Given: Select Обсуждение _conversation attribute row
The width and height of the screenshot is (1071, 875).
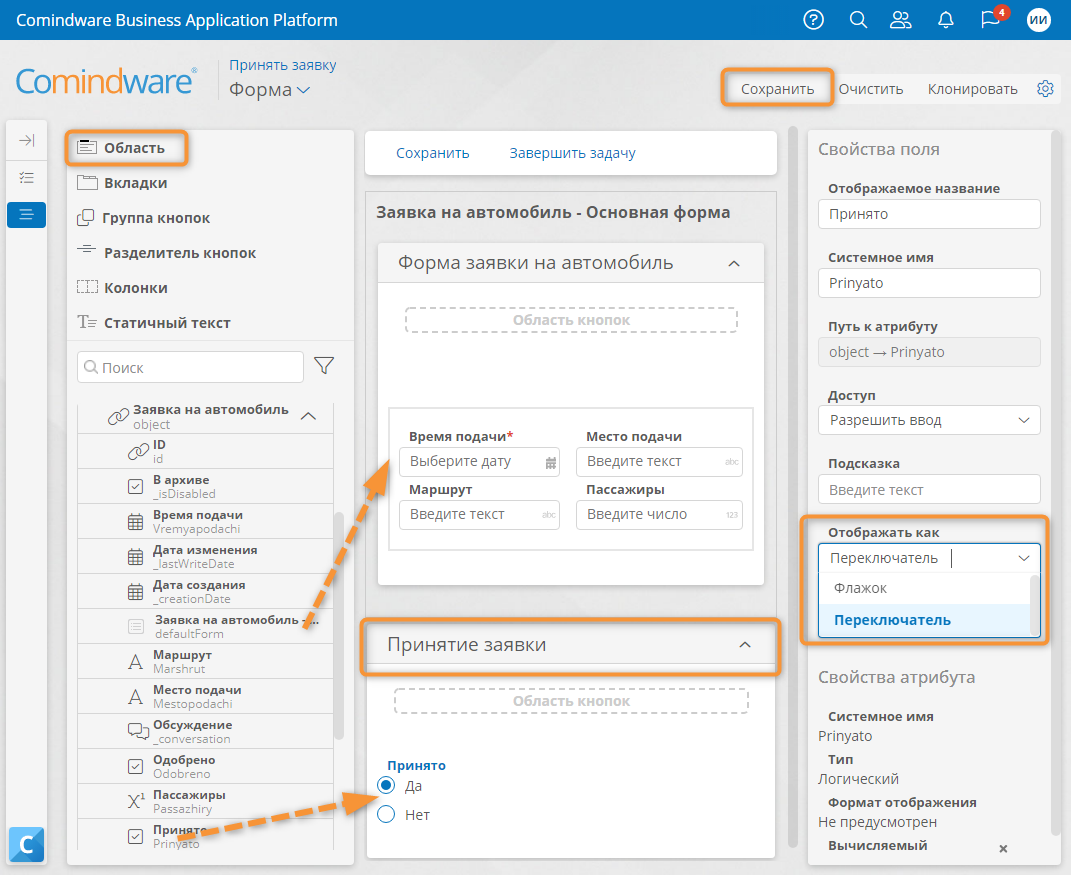Looking at the screenshot, I should (206, 732).
